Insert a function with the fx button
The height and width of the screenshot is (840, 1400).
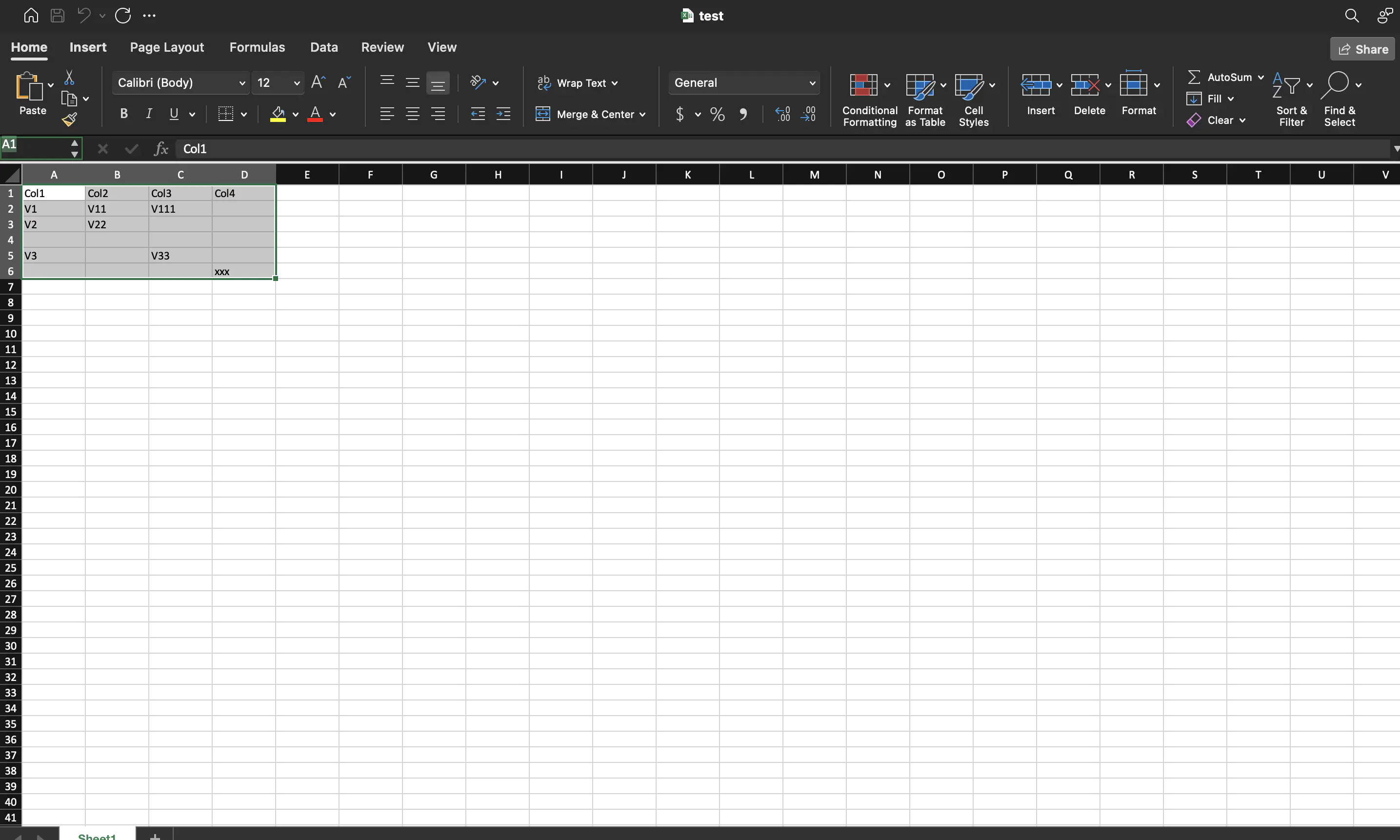[x=161, y=148]
